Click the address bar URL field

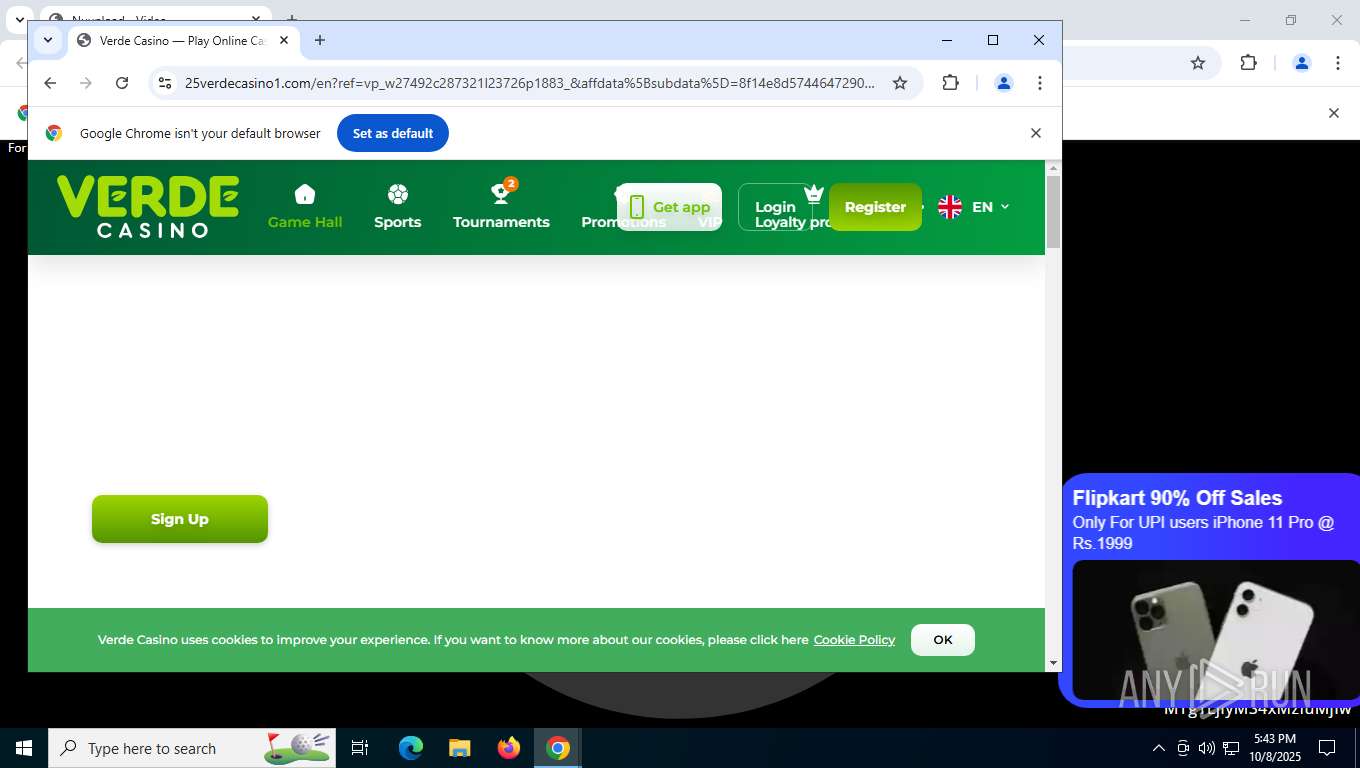tap(530, 83)
